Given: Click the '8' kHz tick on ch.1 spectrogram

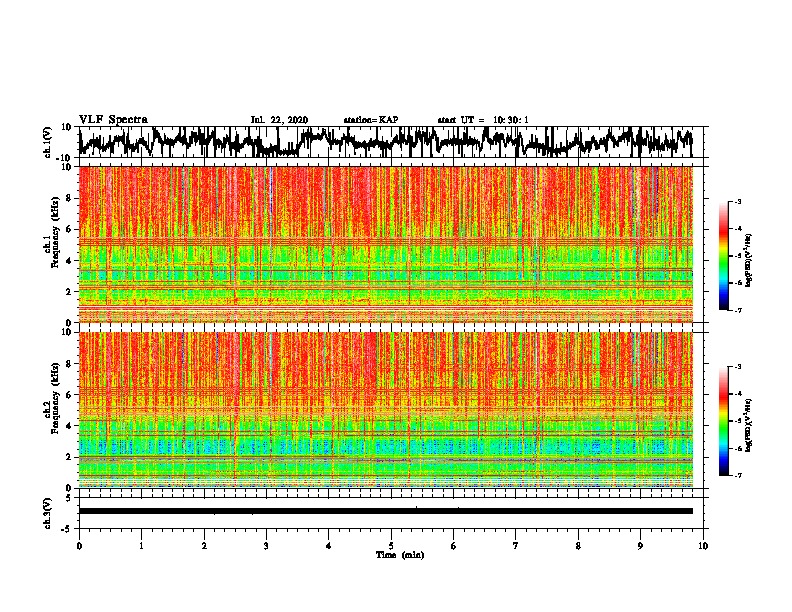Looking at the screenshot, I should tap(69, 198).
